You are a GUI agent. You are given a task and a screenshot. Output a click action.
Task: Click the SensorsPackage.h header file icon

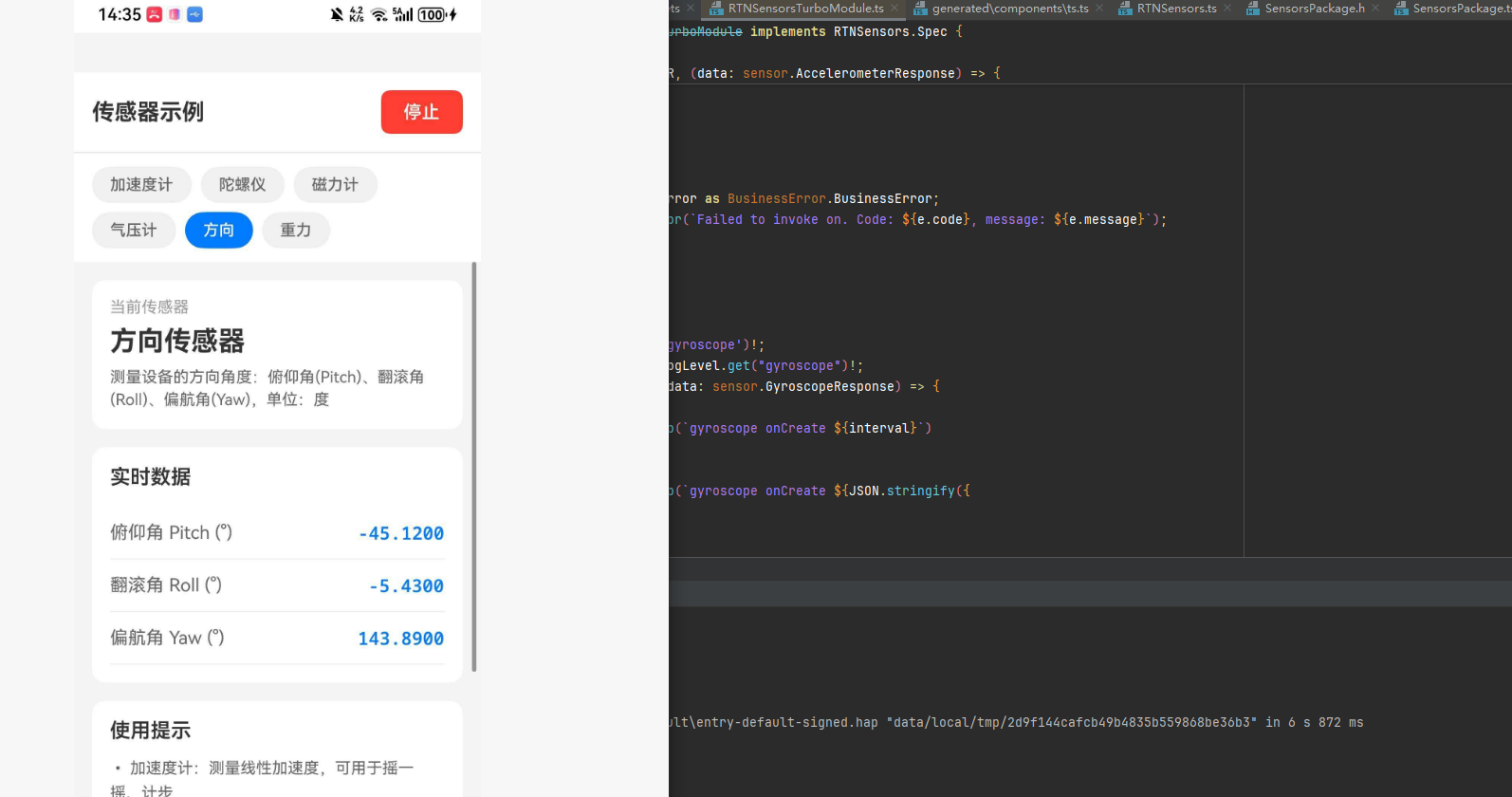click(1253, 9)
